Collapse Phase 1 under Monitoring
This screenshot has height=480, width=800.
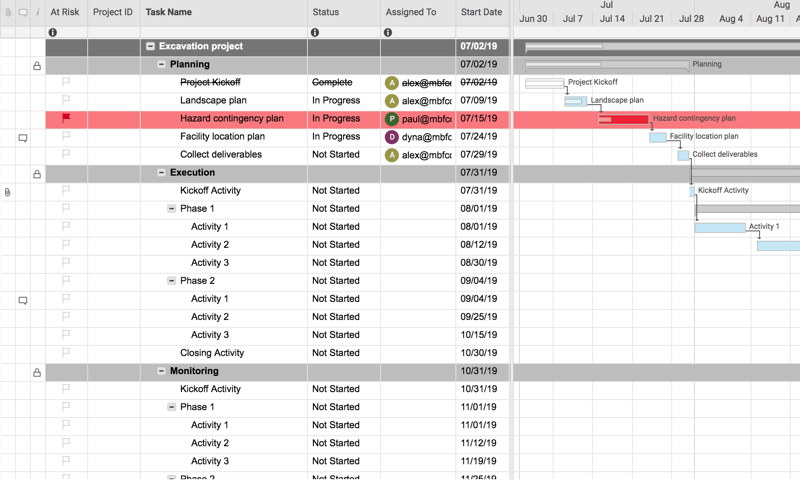[x=172, y=407]
